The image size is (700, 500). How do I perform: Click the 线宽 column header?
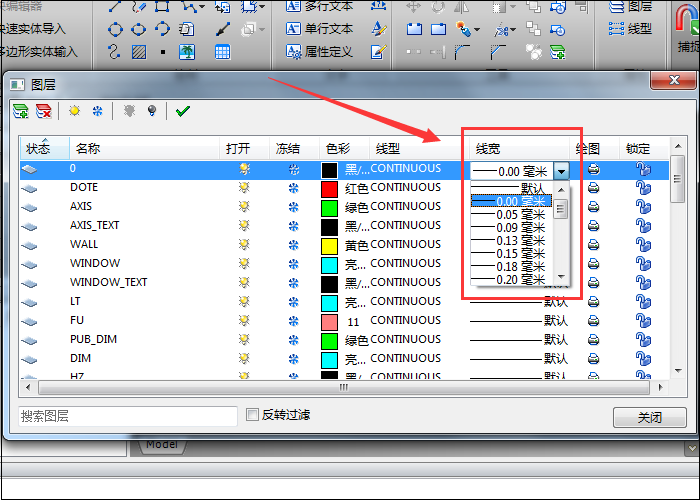click(519, 148)
